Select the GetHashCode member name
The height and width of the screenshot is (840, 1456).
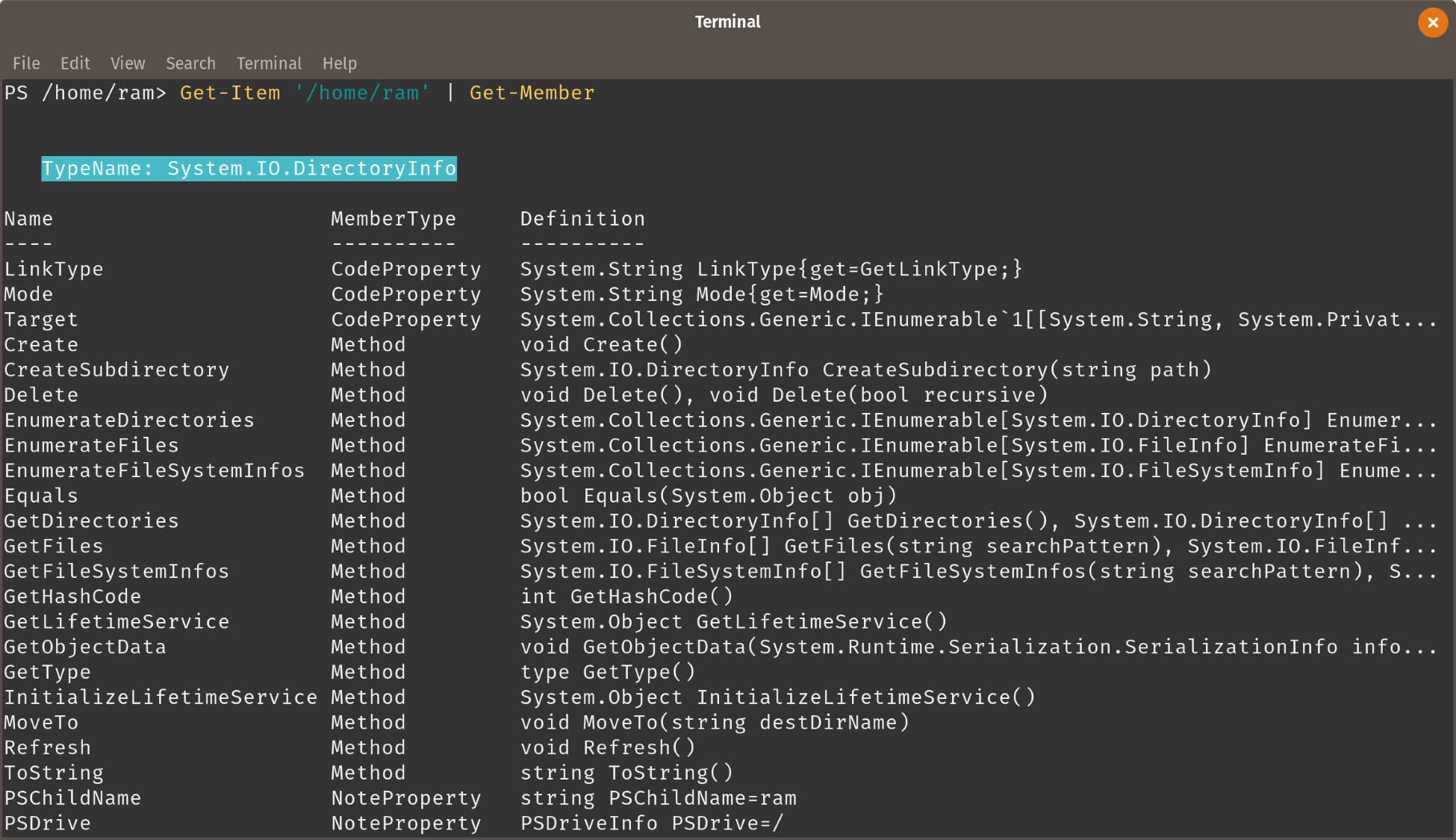[x=72, y=597]
